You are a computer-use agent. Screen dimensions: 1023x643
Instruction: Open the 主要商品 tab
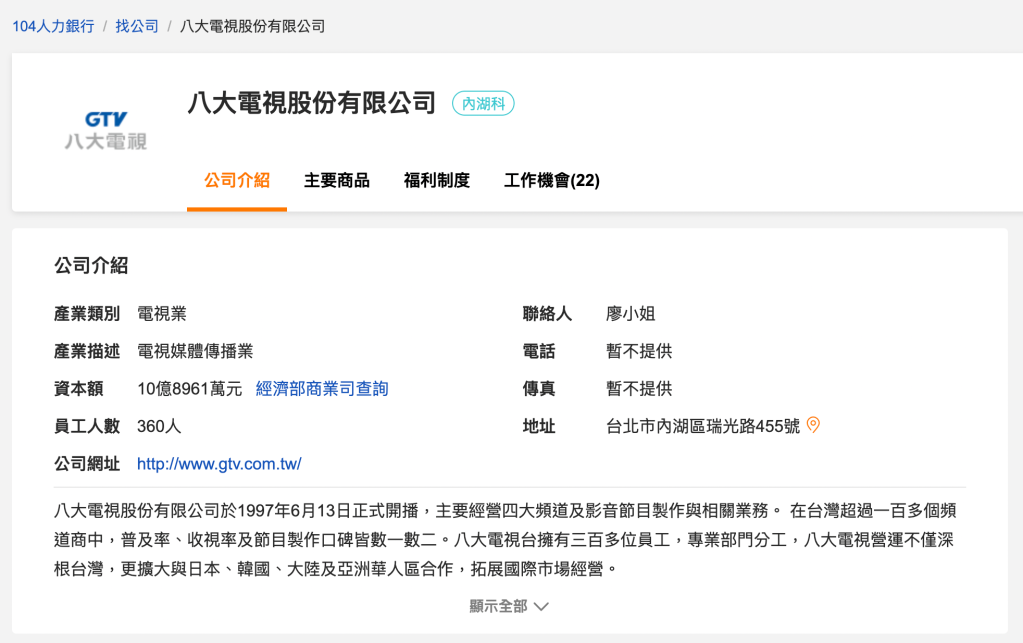(x=337, y=181)
